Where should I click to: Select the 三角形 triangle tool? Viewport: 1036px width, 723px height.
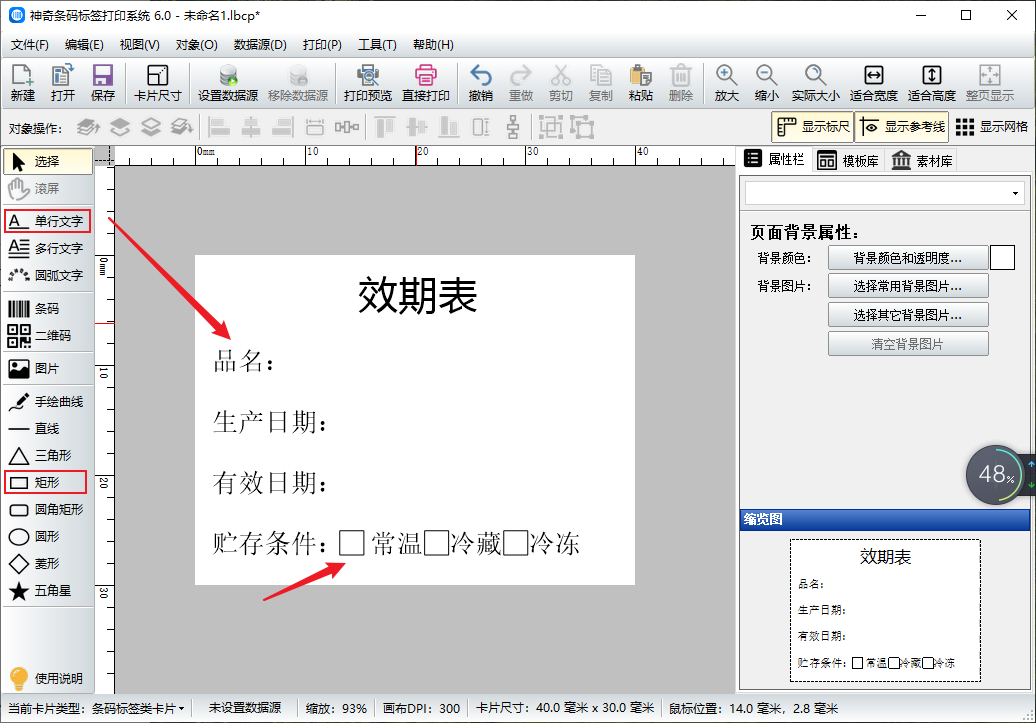click(47, 455)
